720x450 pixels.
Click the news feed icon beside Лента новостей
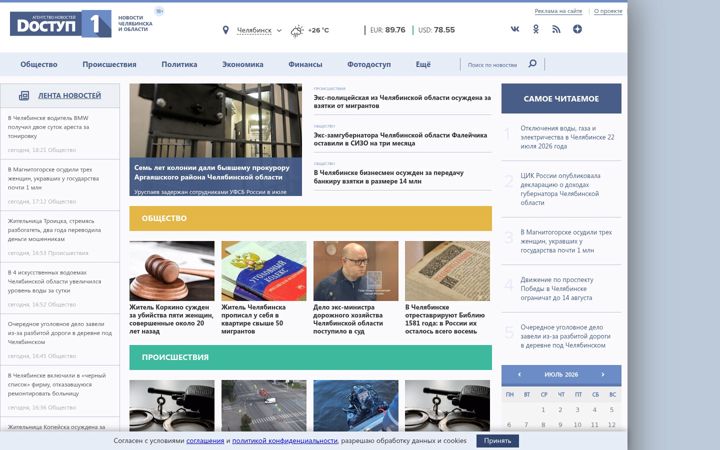click(24, 96)
